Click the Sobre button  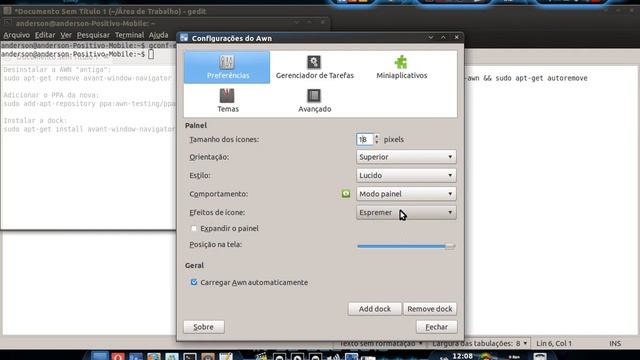click(x=204, y=327)
